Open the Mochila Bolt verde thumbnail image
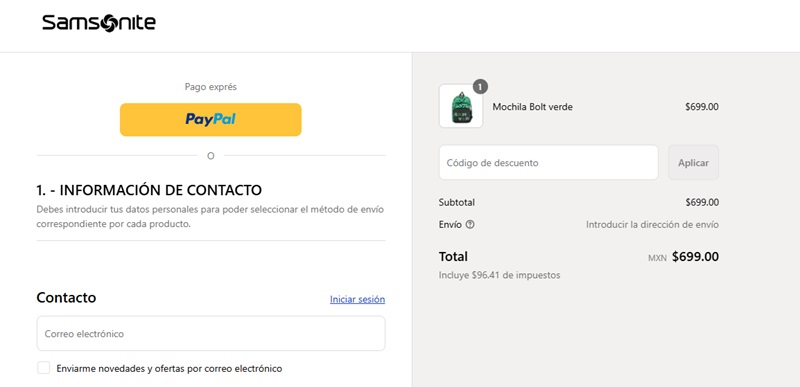This screenshot has height=387, width=800. click(x=461, y=106)
